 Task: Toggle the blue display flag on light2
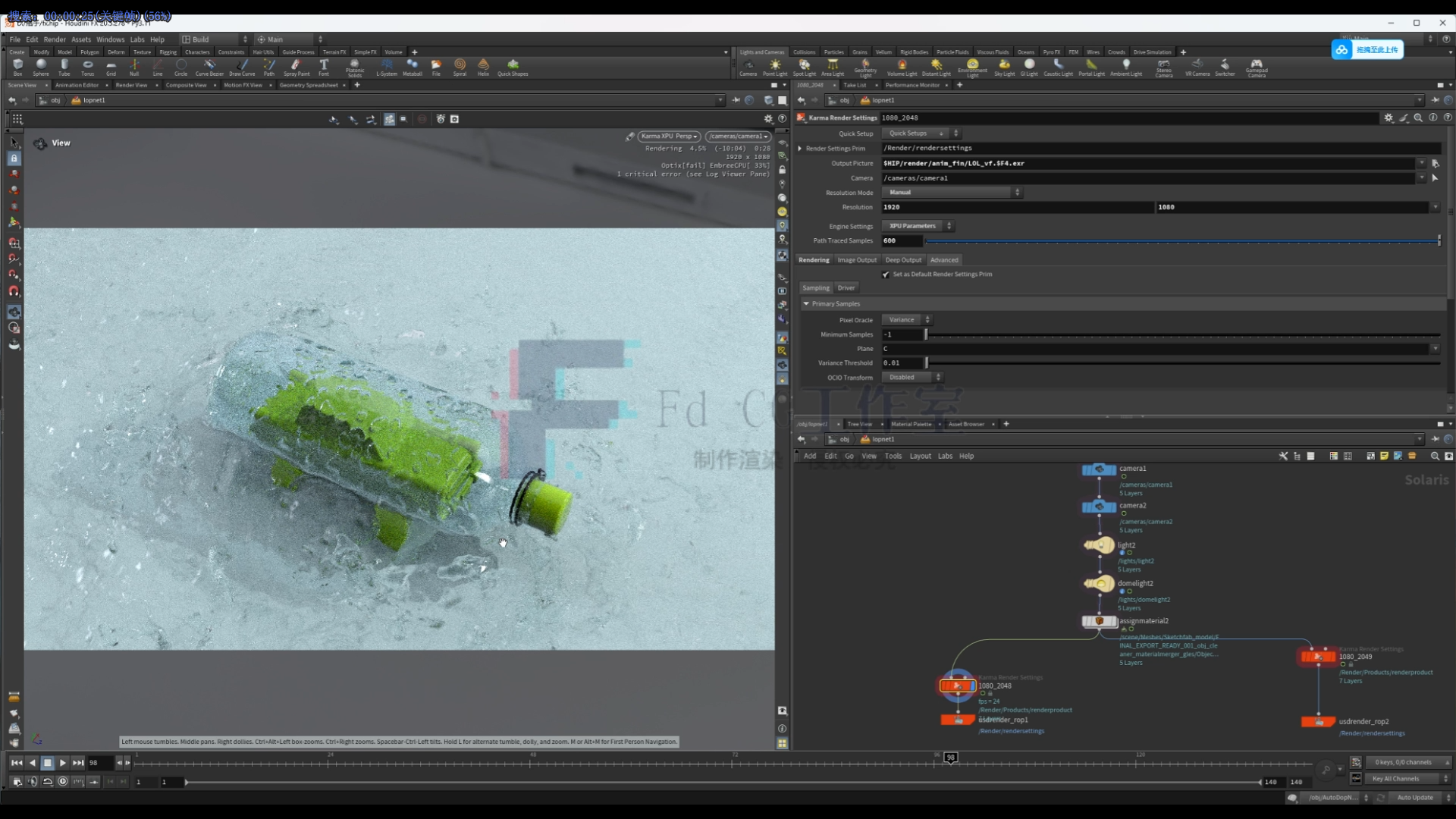1122,553
